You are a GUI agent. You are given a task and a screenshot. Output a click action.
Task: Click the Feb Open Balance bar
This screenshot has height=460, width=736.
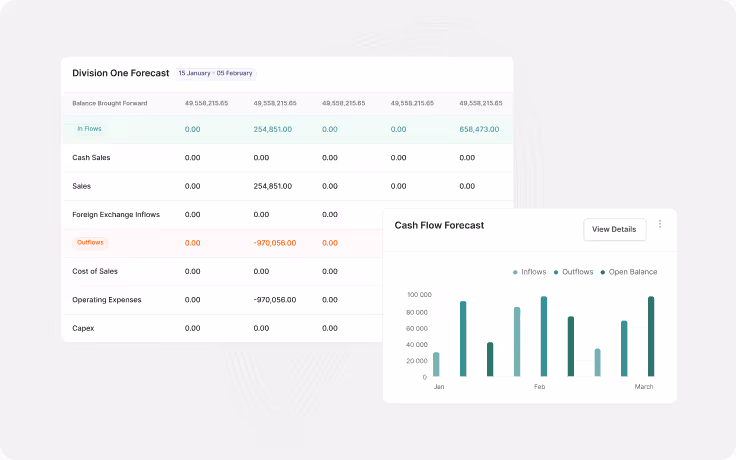(x=571, y=346)
